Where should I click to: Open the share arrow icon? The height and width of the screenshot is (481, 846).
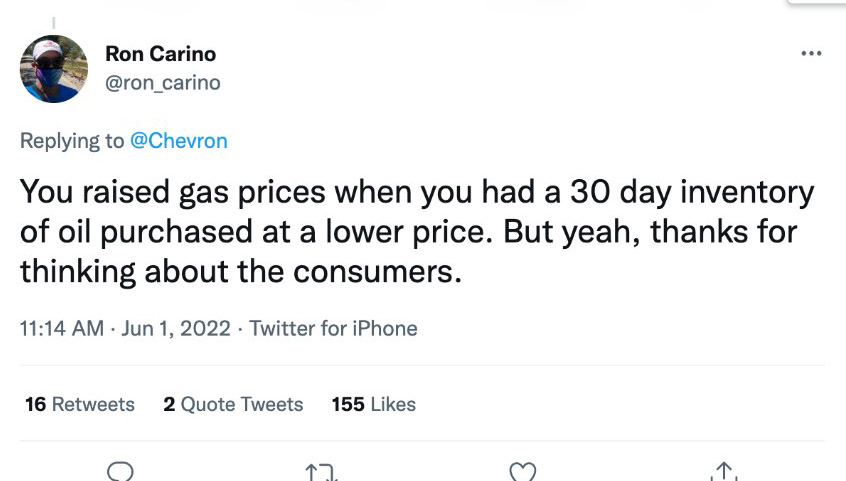point(725,471)
